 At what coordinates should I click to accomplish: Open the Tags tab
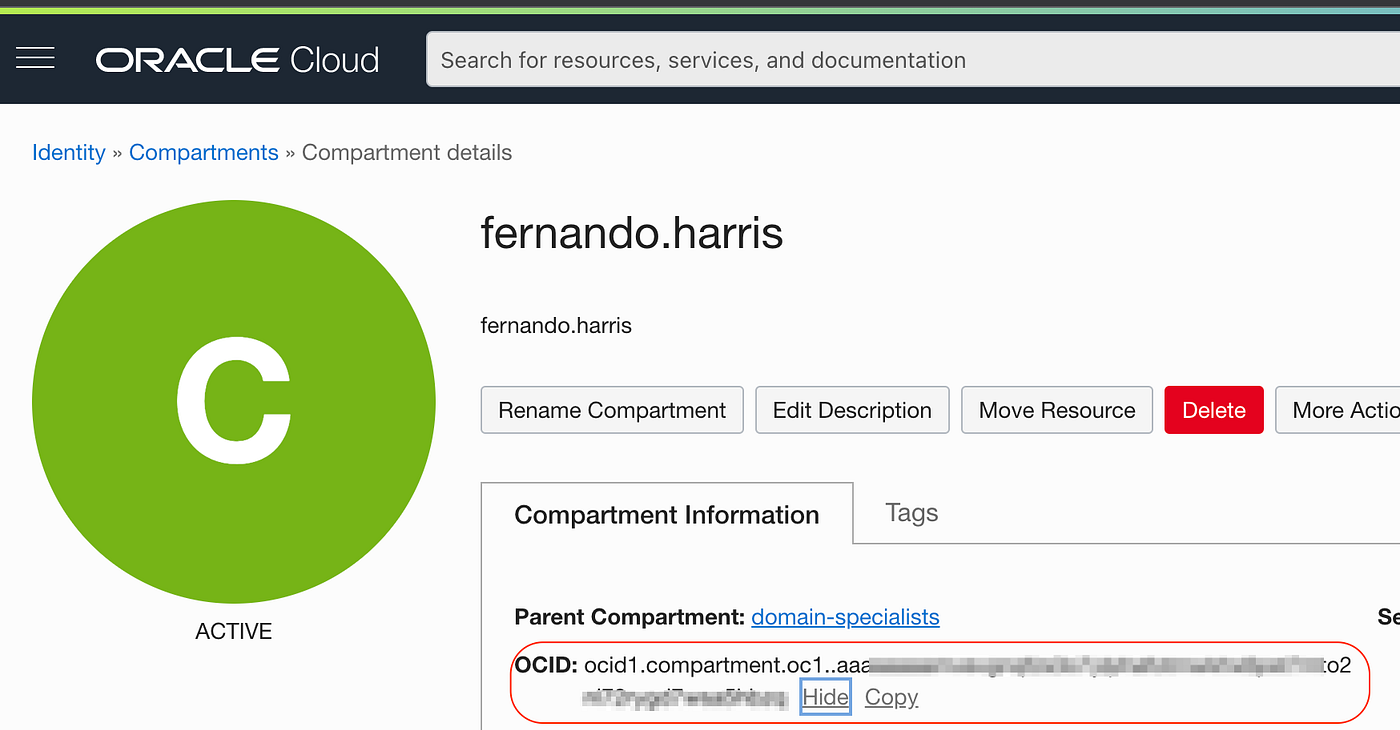(x=912, y=513)
